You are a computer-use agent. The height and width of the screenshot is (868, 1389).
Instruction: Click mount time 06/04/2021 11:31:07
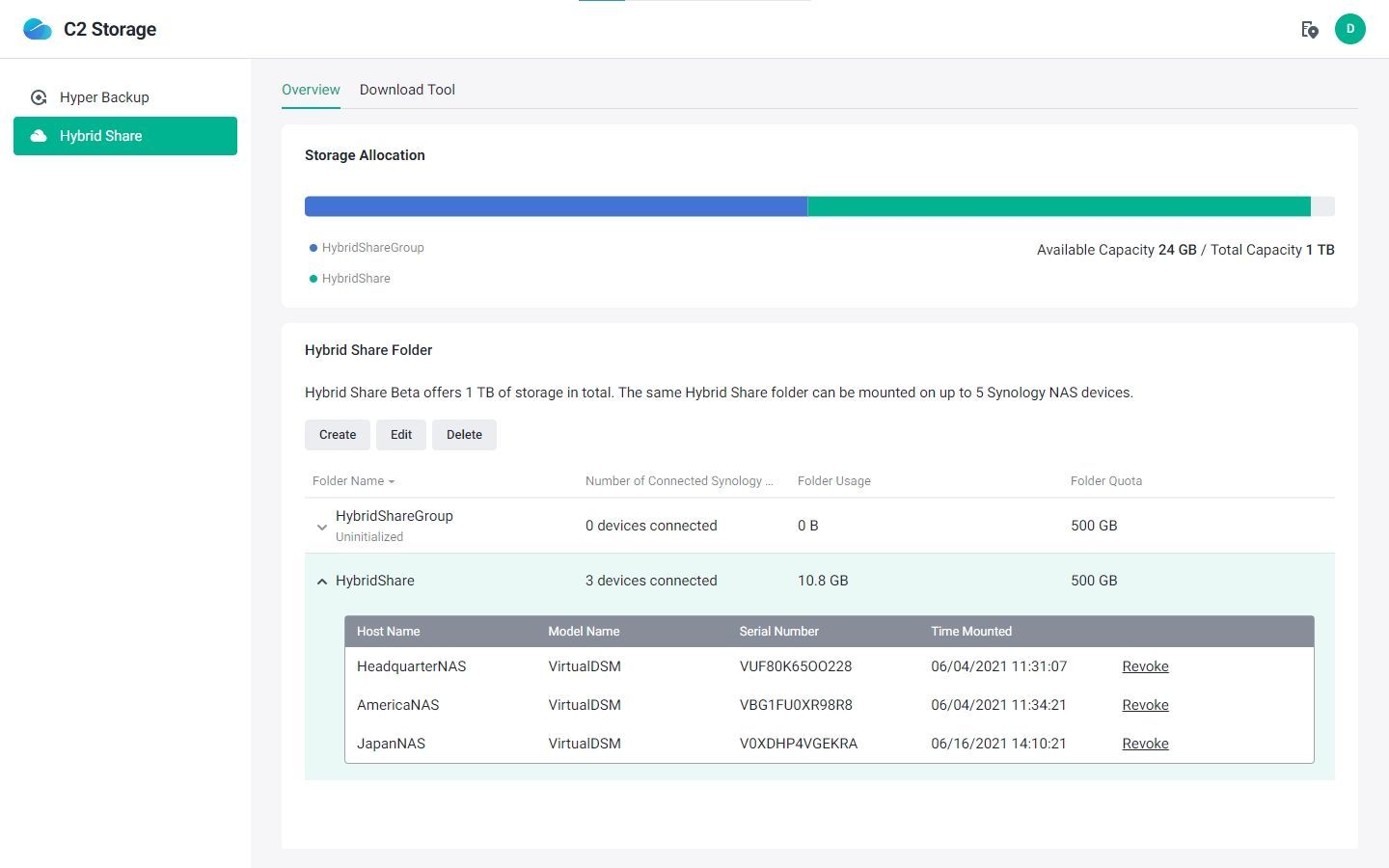(998, 666)
